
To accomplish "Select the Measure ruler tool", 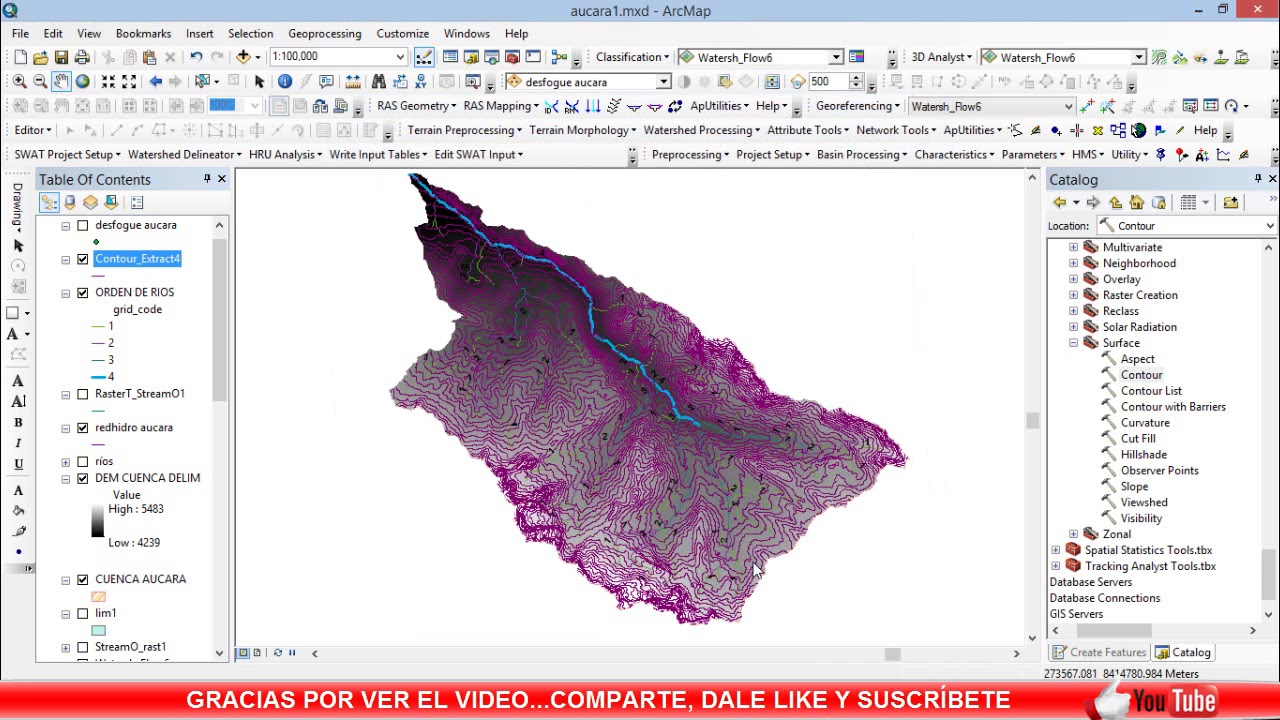I will (353, 81).
